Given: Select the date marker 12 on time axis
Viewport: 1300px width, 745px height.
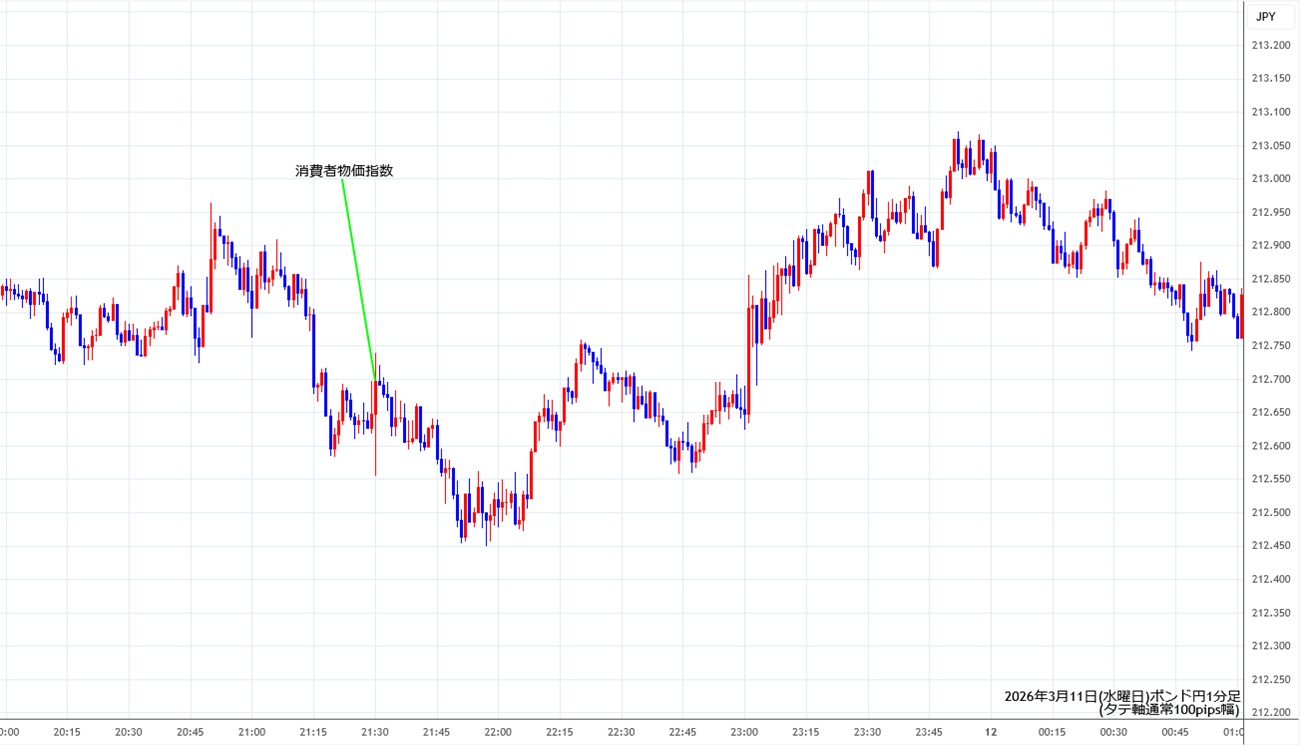Looking at the screenshot, I should coord(991,732).
